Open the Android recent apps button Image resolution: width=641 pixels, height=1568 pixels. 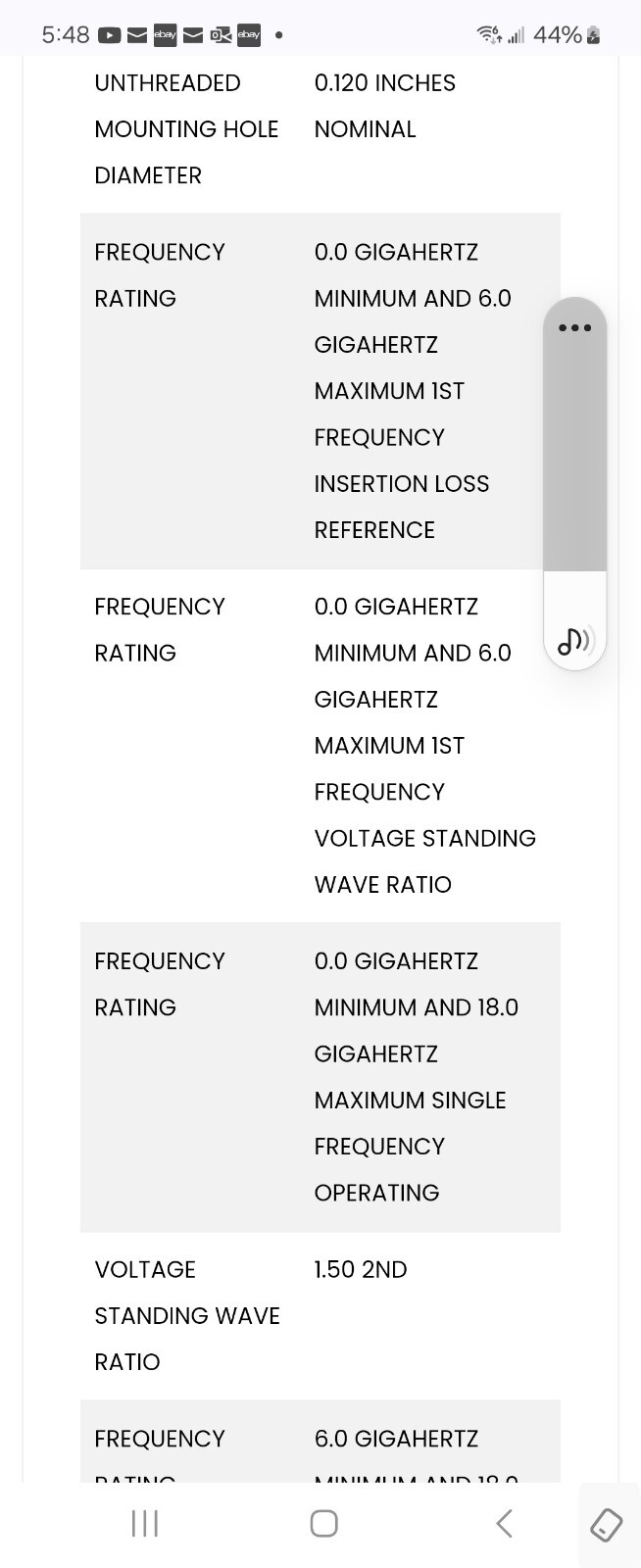coord(145,1523)
